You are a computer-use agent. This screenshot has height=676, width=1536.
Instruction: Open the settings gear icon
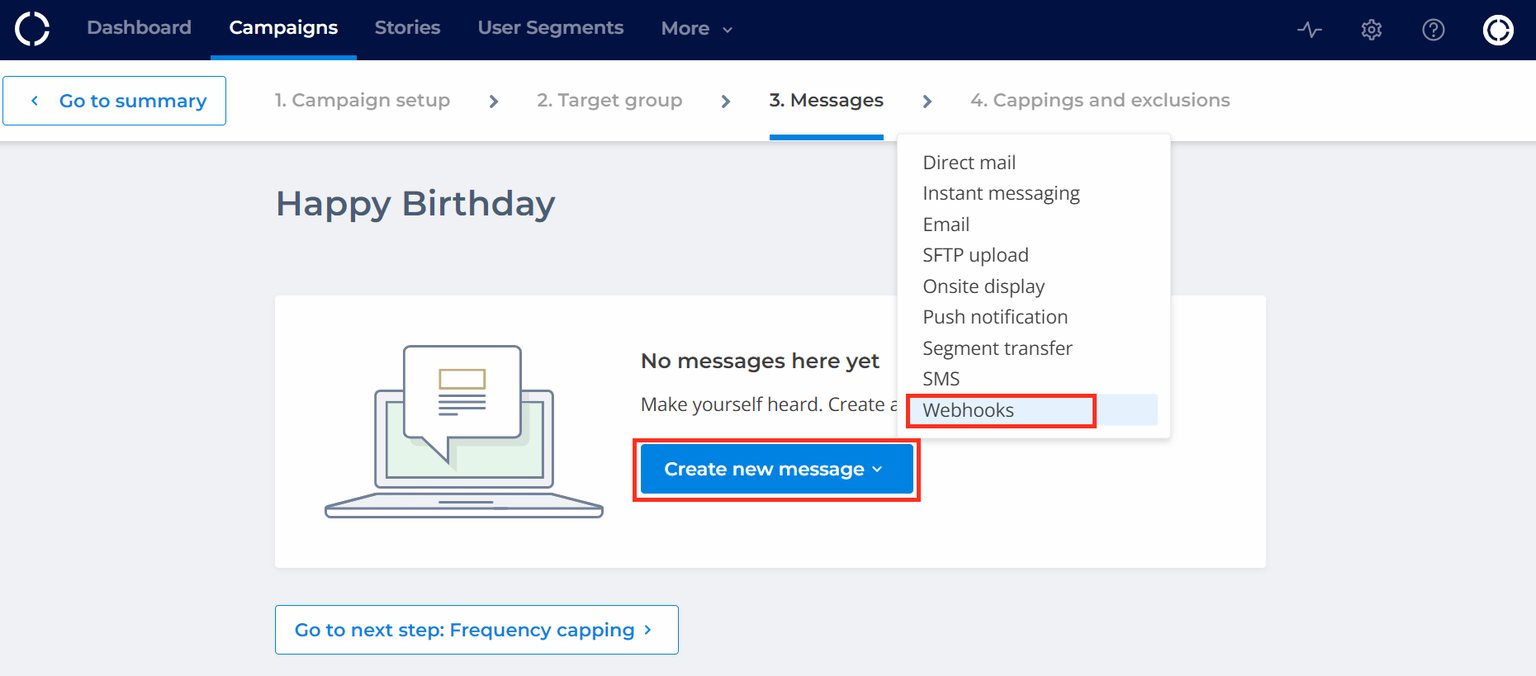(x=1371, y=30)
